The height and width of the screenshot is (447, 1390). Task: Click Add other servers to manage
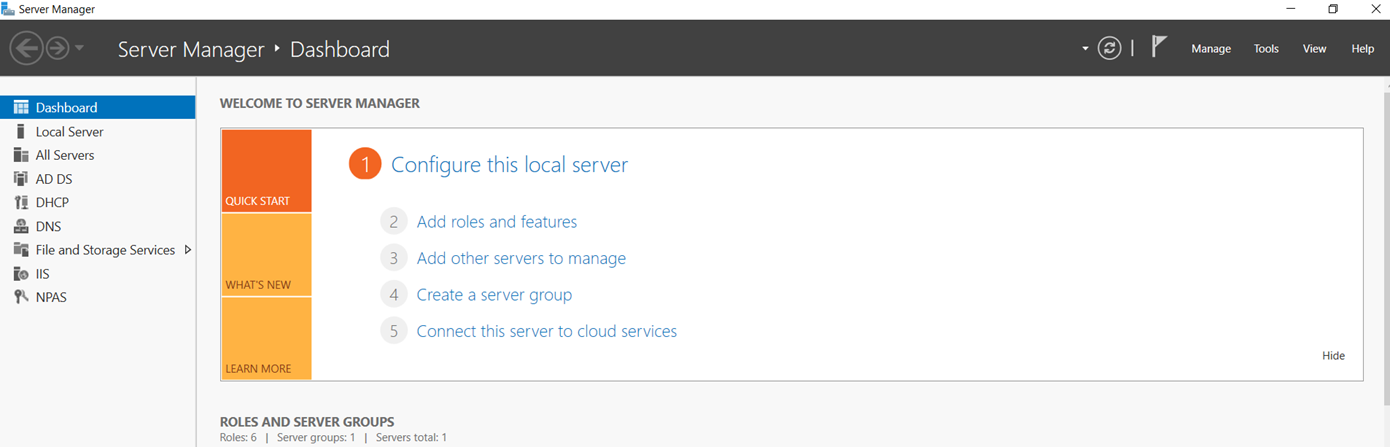point(521,258)
